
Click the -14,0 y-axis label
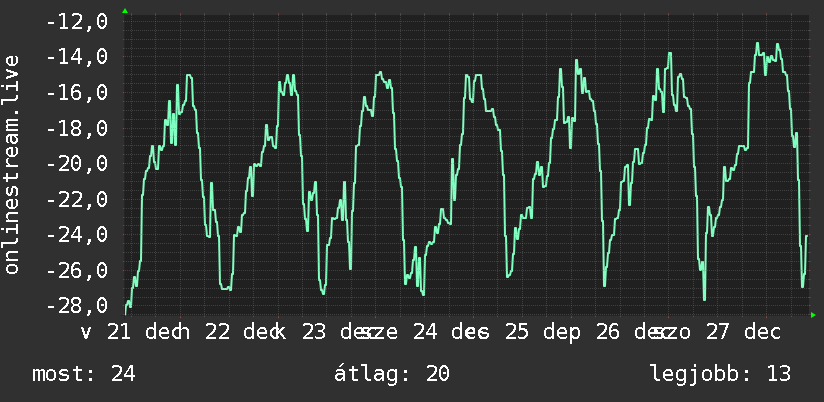click(77, 57)
